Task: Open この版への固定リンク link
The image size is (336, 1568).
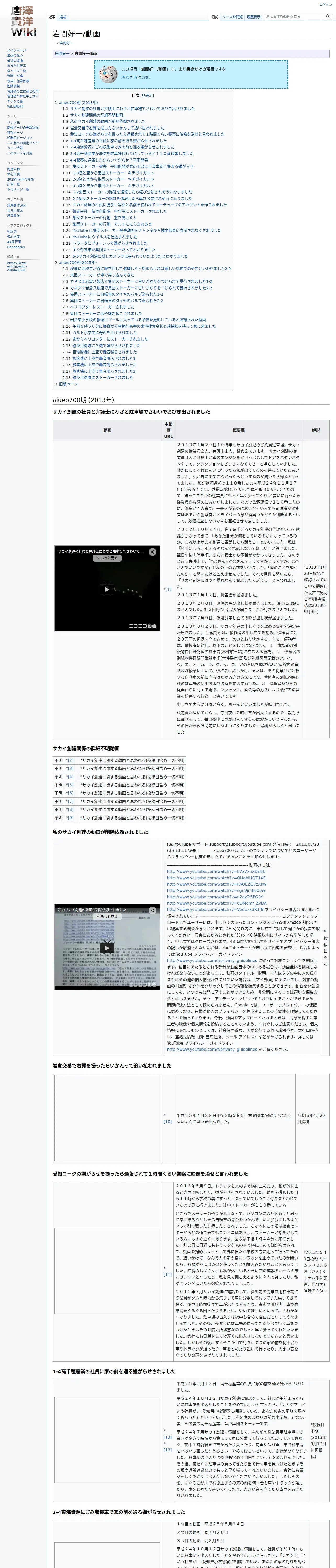Action: [x=23, y=143]
